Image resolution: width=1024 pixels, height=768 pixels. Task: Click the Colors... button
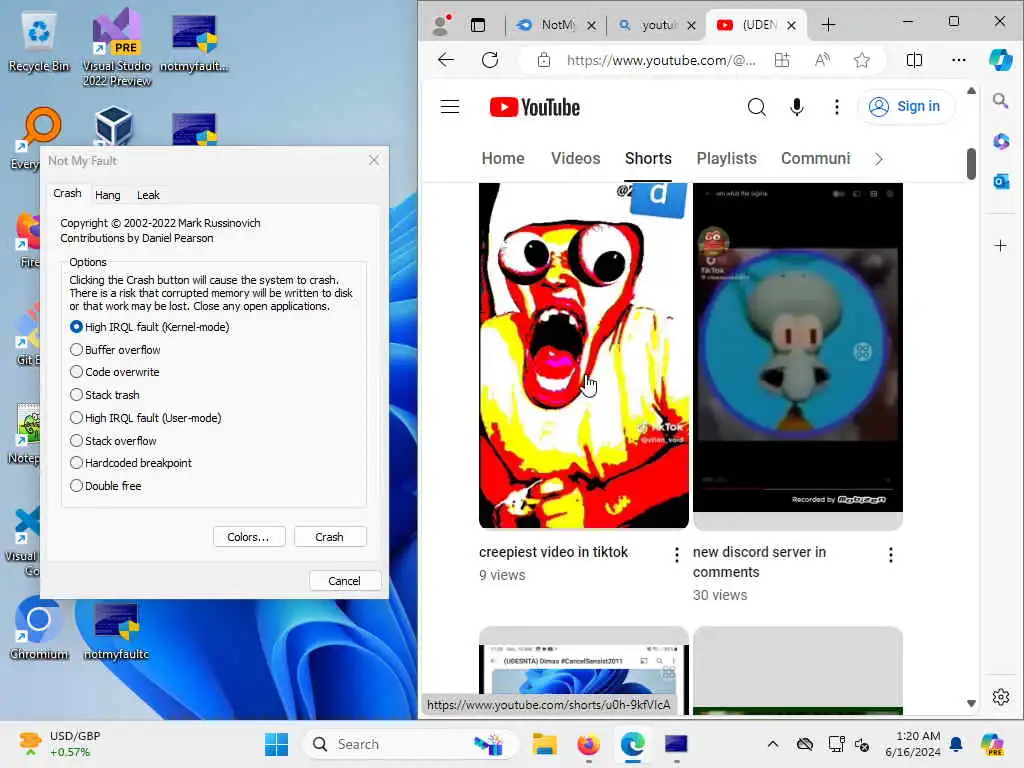pos(249,537)
